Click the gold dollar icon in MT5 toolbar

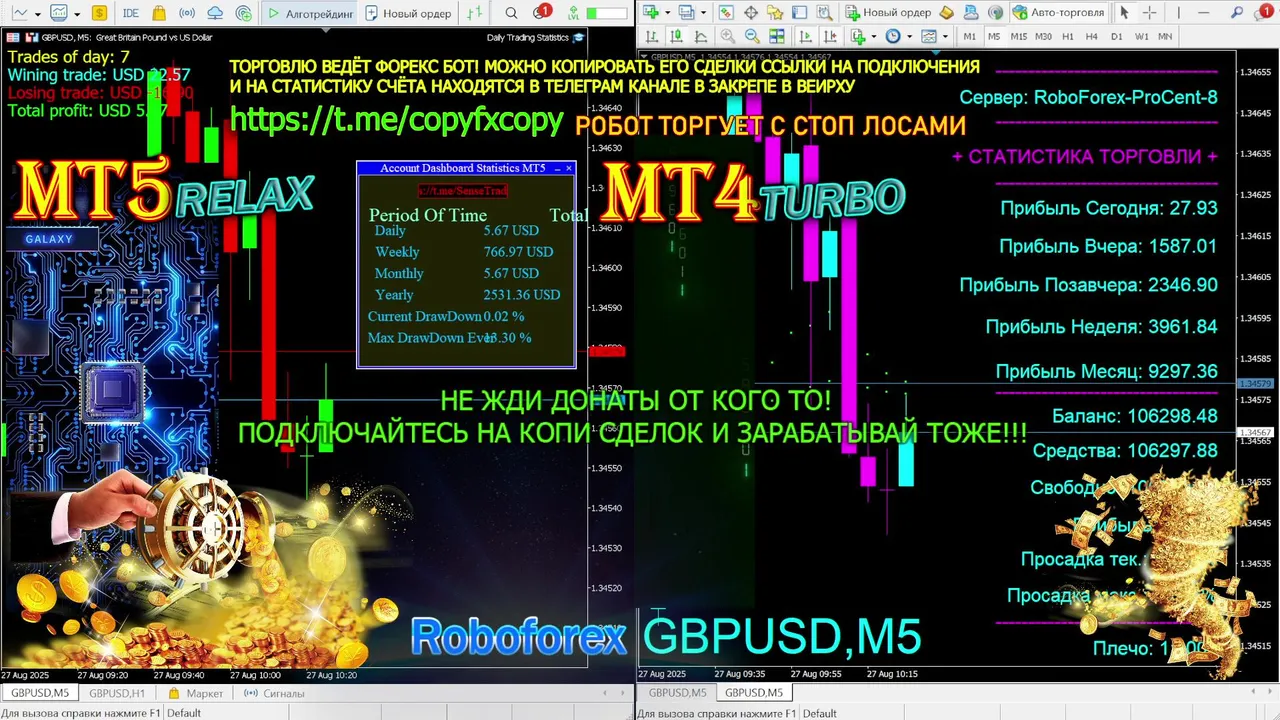[x=99, y=14]
